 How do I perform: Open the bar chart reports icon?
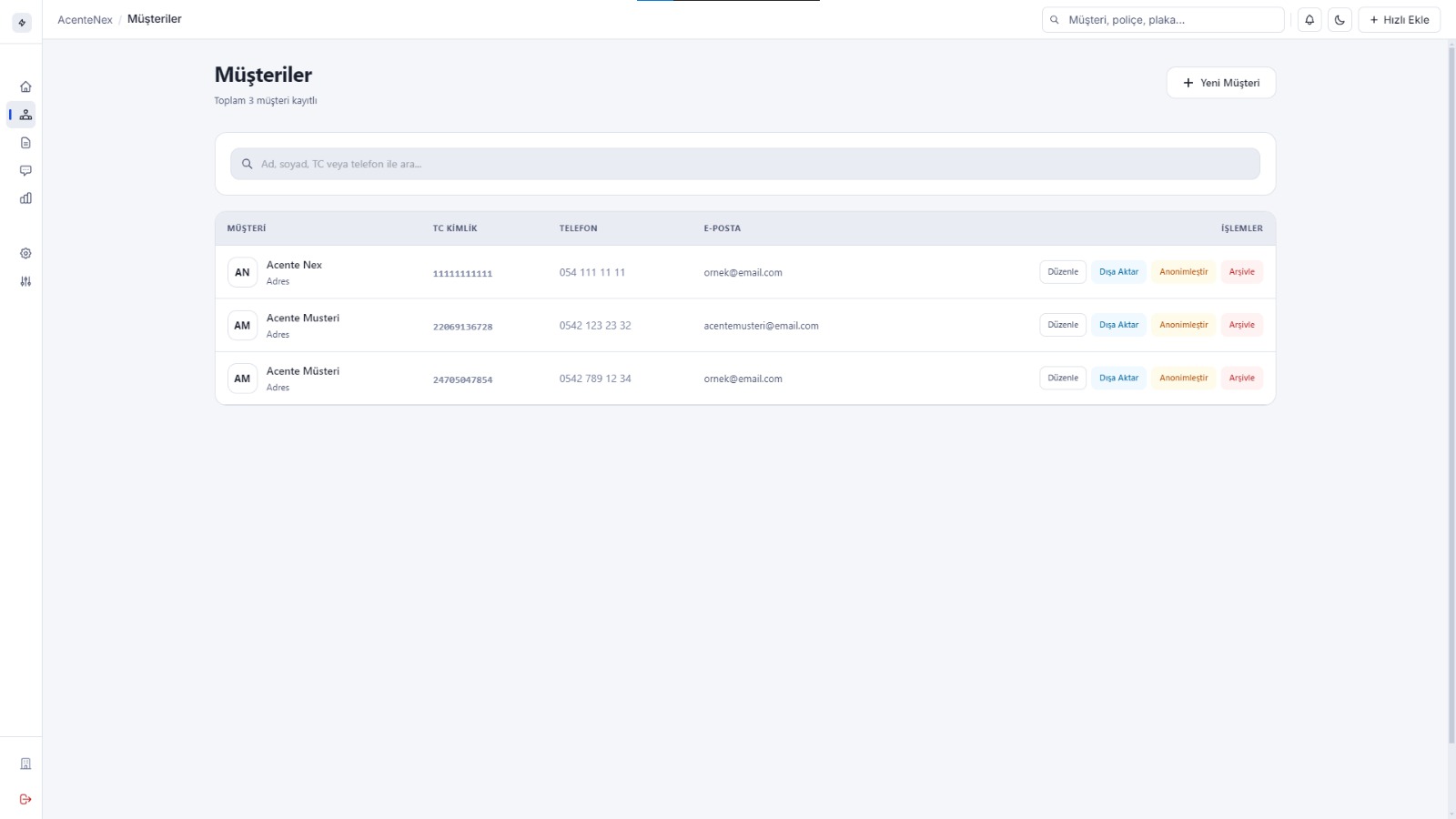point(25,198)
